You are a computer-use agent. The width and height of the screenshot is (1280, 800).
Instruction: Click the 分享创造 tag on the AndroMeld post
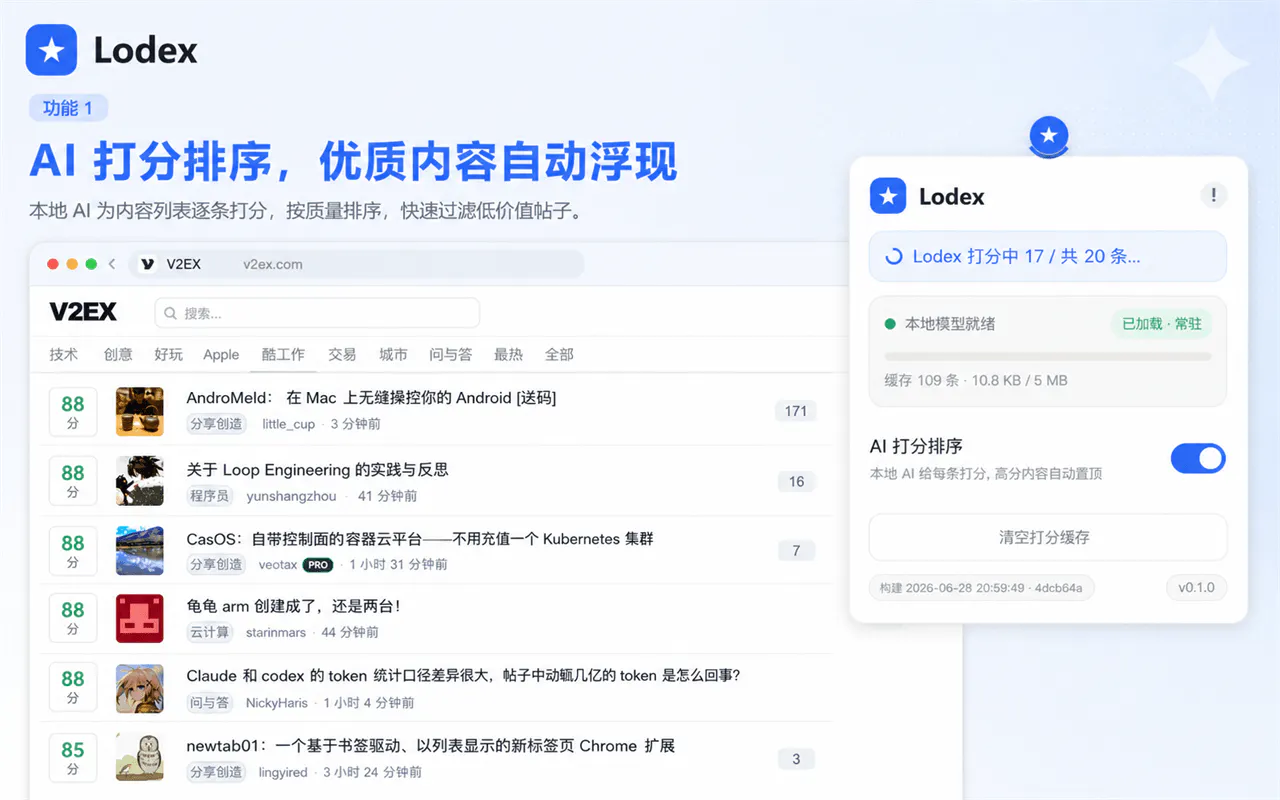216,424
